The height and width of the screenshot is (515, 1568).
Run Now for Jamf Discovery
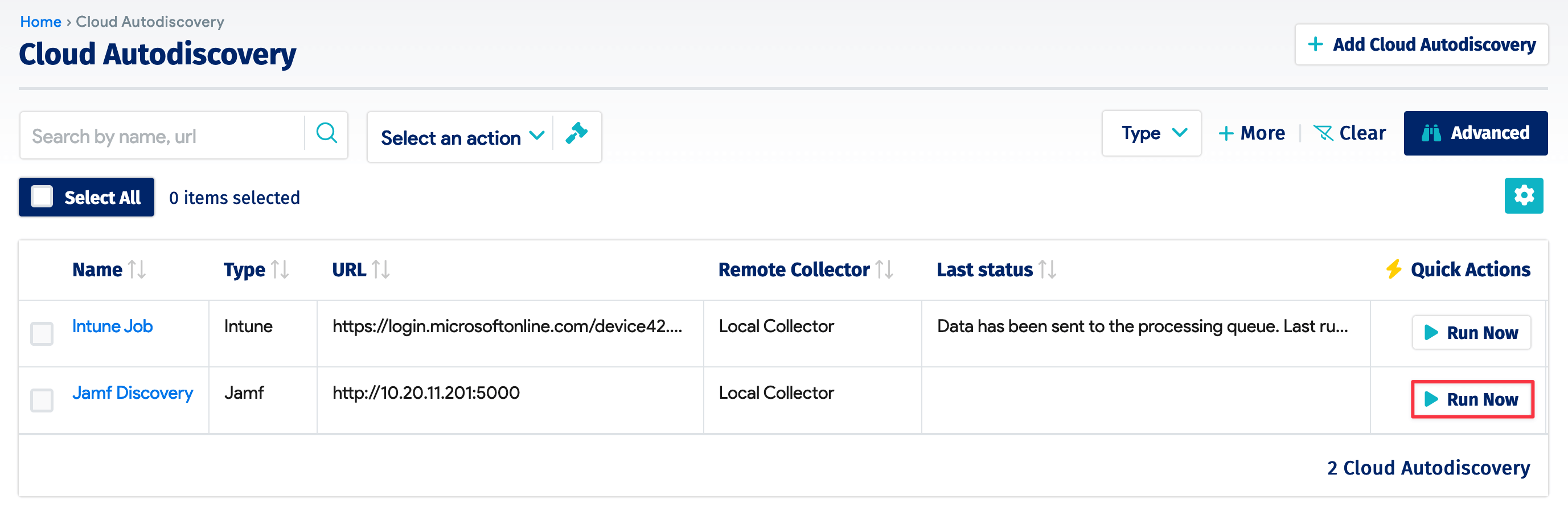pyautogui.click(x=1471, y=399)
